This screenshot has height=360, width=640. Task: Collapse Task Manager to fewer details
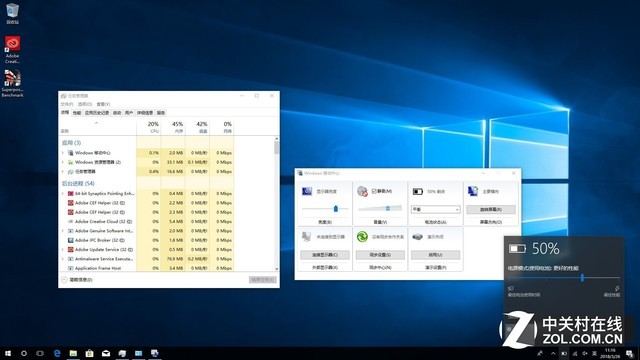pyautogui.click(x=77, y=280)
